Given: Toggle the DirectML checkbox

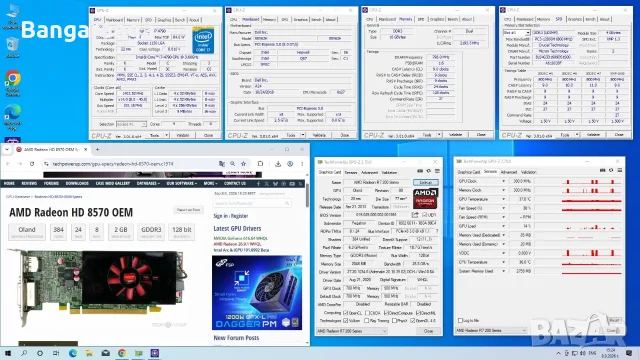Looking at the screenshot, I should (x=418, y=313).
